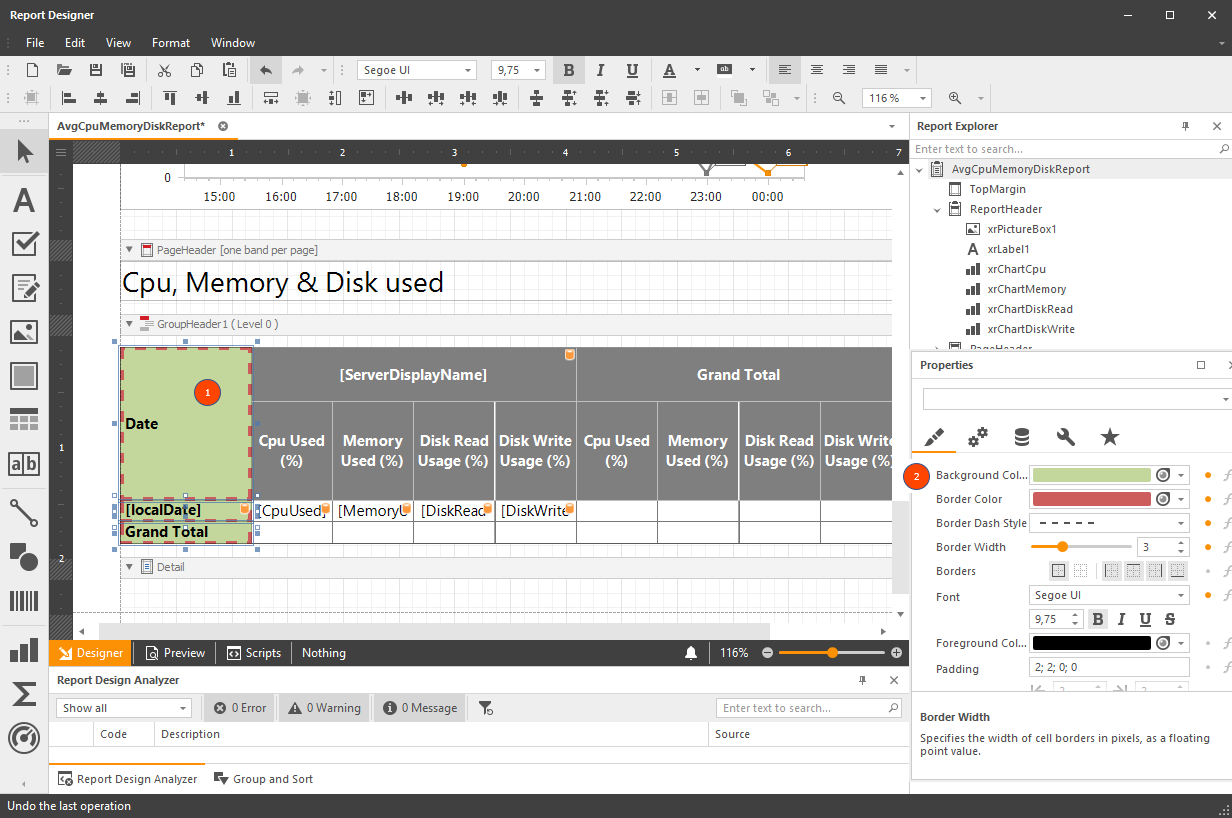Pick the Label control in the toolbox
Viewport: 1232px width, 818px height.
(x=24, y=200)
